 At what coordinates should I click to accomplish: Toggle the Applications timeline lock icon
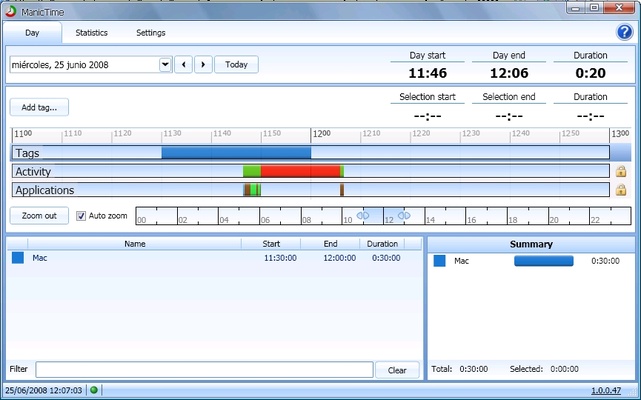tap(621, 190)
